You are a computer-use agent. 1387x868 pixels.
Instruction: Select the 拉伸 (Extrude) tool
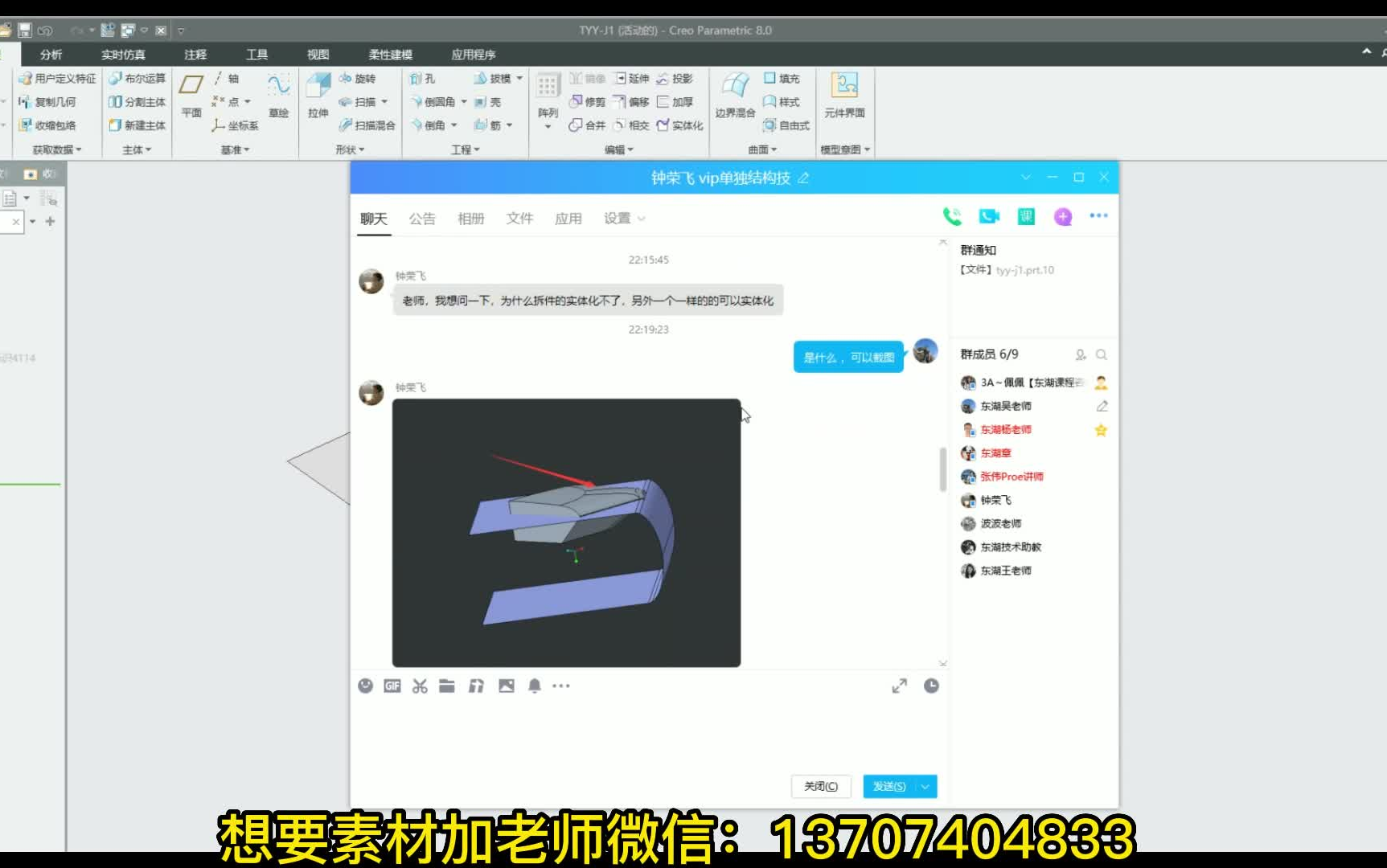coord(318,96)
